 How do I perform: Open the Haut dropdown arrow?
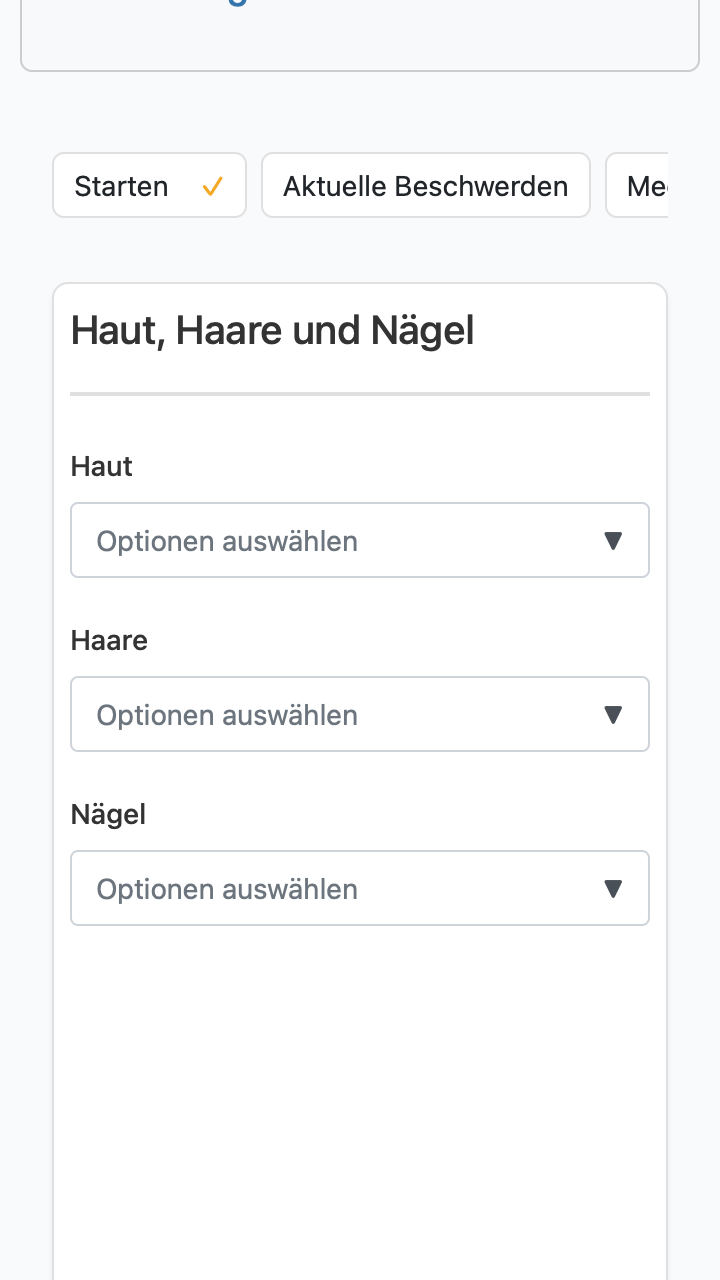[614, 541]
